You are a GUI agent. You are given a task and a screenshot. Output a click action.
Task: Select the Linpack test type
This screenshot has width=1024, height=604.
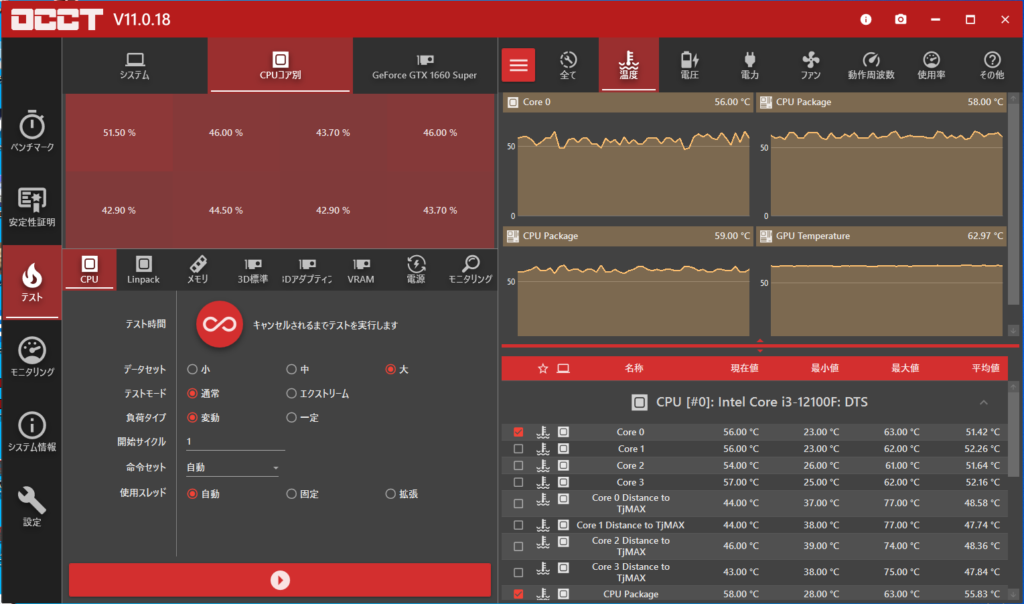click(143, 270)
